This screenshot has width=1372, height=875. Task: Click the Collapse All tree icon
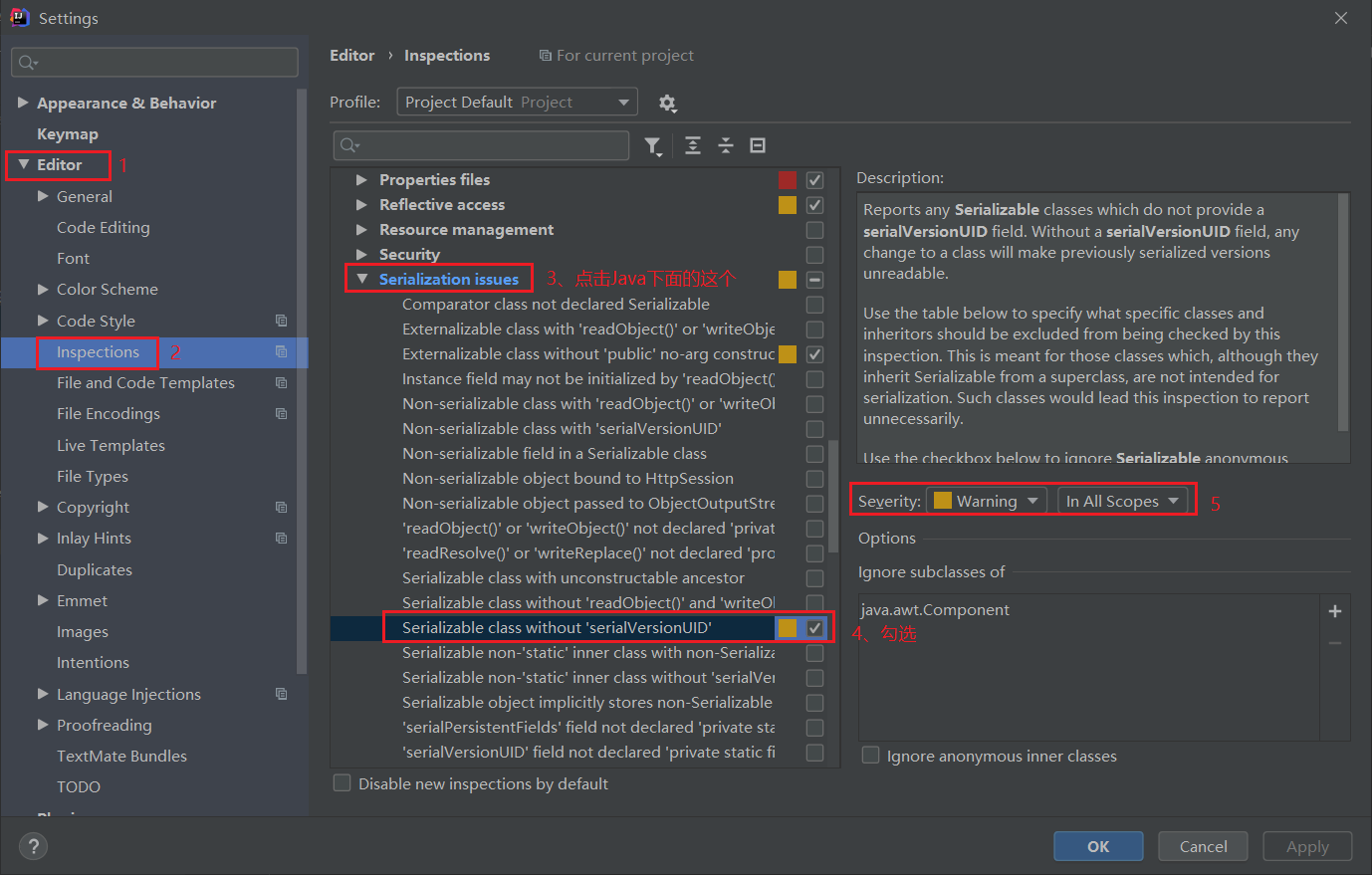[726, 145]
